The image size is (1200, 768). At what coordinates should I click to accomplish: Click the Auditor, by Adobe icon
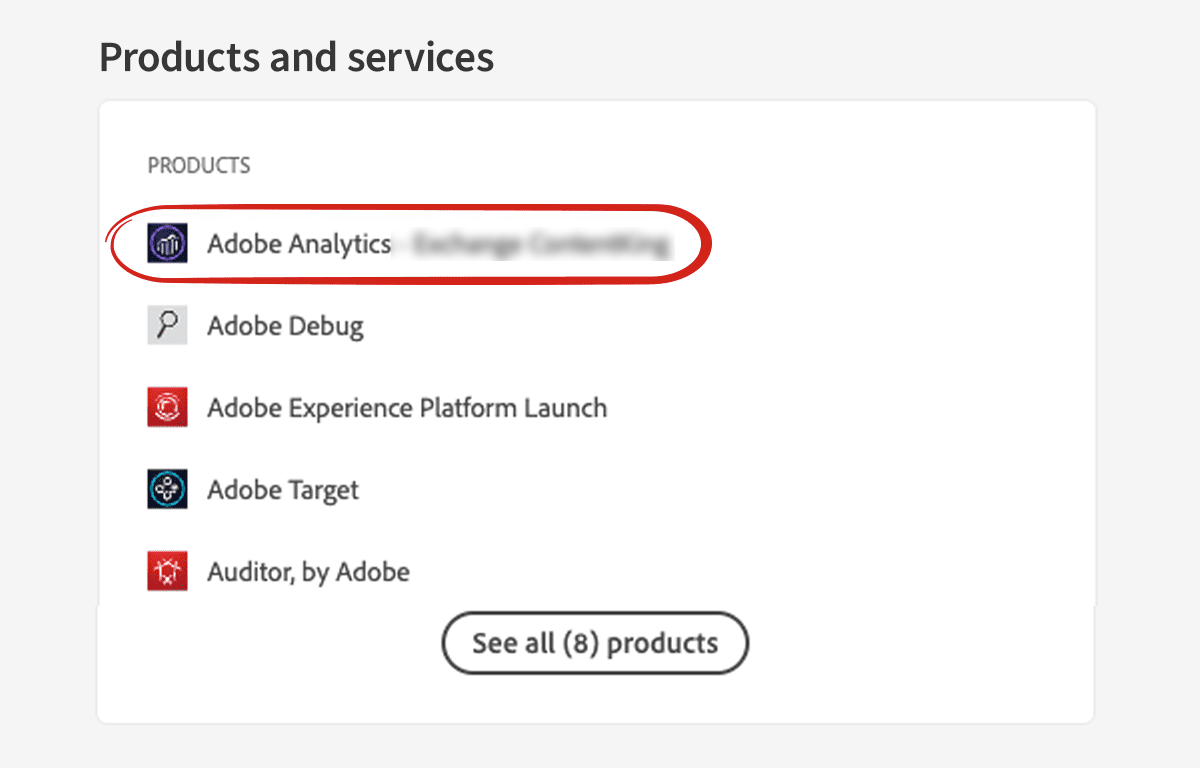pos(167,571)
